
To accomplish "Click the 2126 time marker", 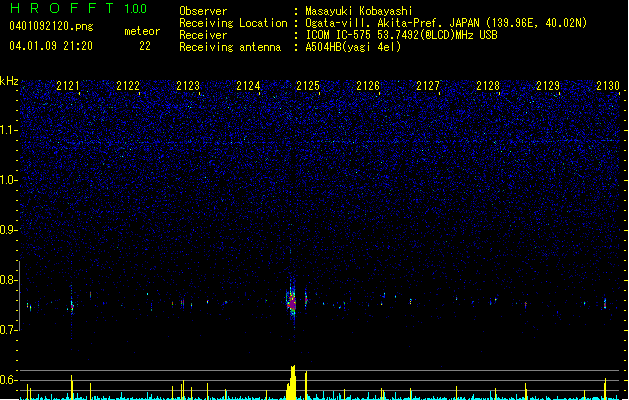I will [368, 86].
